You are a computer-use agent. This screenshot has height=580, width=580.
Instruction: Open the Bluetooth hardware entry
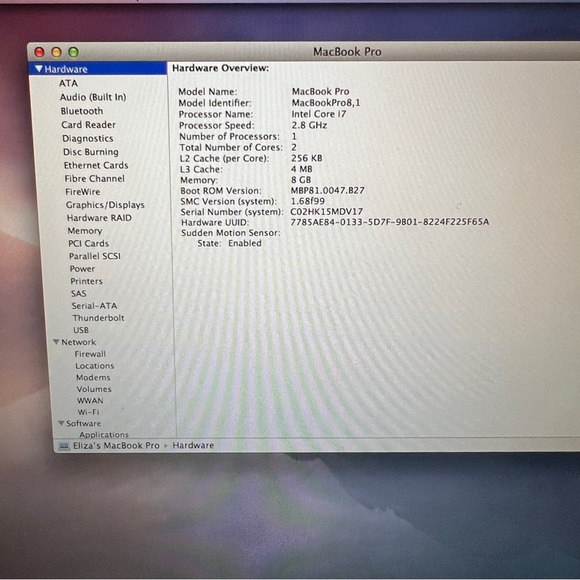coord(82,111)
